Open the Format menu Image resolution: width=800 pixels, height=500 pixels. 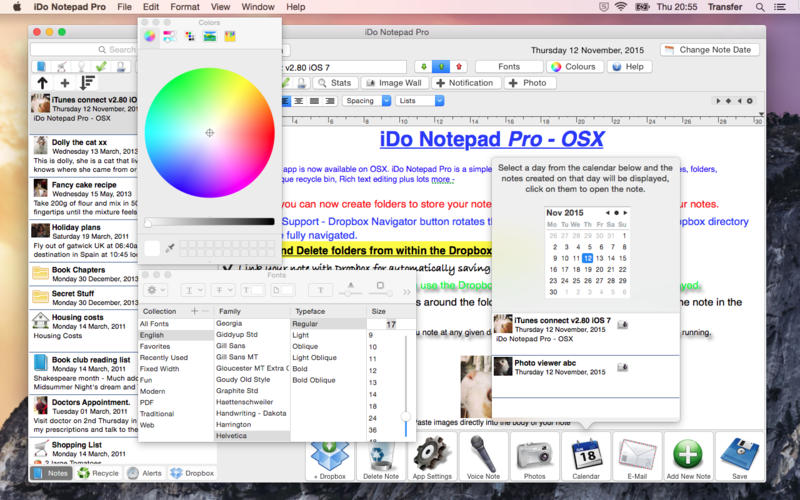tap(185, 7)
